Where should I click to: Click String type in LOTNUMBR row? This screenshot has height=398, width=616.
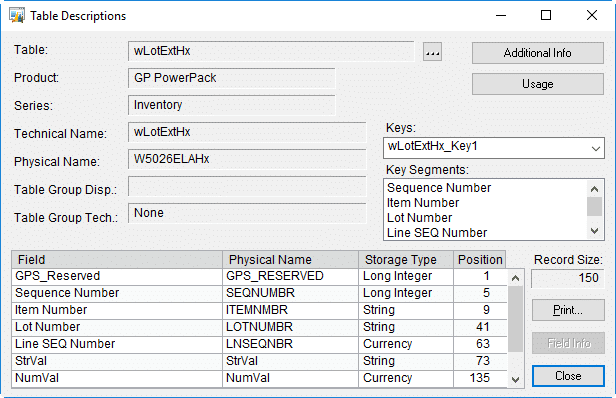[379, 327]
